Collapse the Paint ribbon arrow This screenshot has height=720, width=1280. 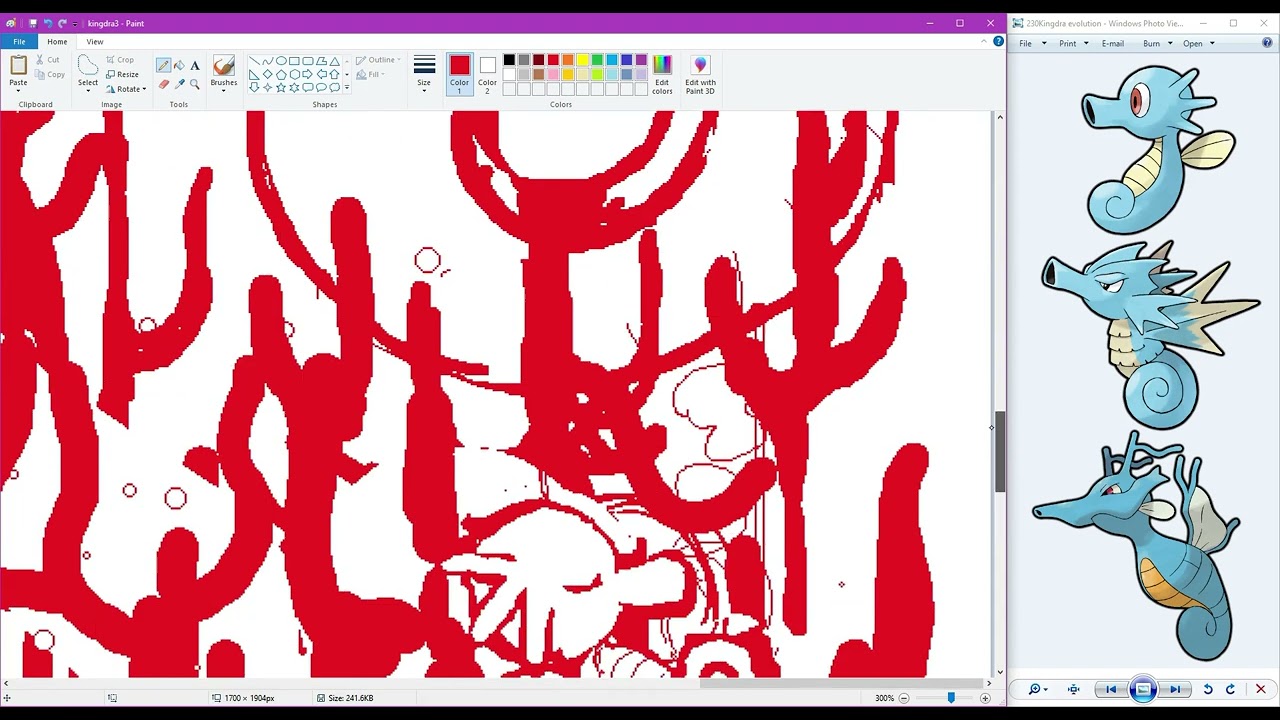pos(986,42)
